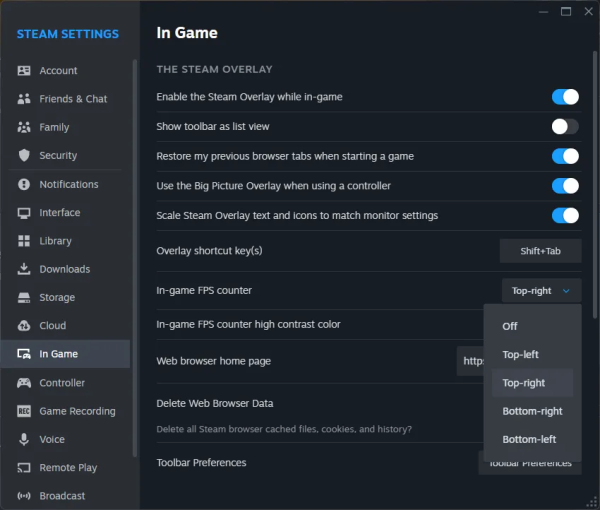Select Voice in the sidebar
Viewport: 600px width, 510px height.
[65, 439]
